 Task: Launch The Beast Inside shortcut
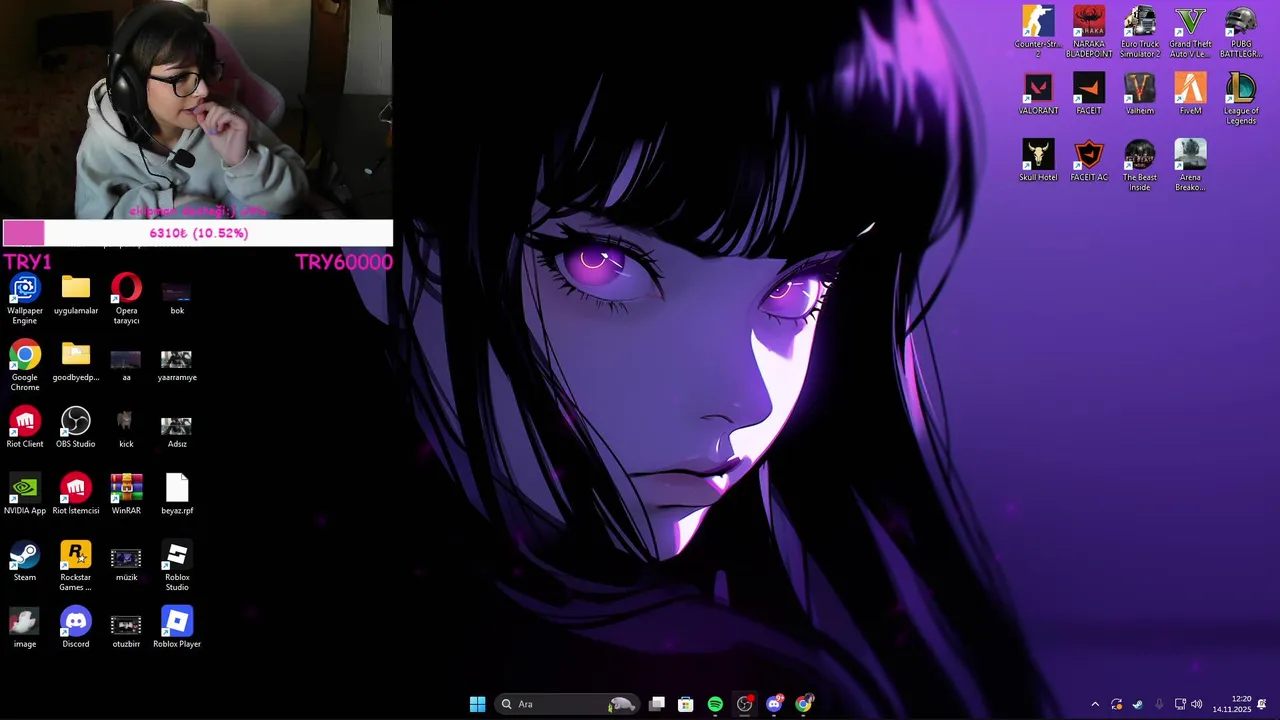[x=1140, y=166]
